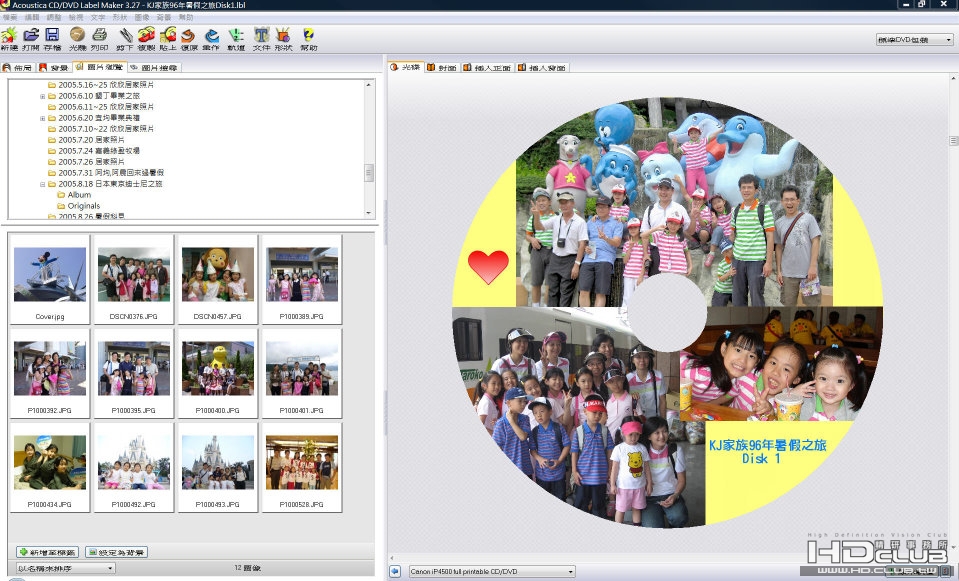Viewport: 959px width, 581px height.
Task: Switch to the 封面 (Cover) design tab
Action: pyautogui.click(x=442, y=67)
